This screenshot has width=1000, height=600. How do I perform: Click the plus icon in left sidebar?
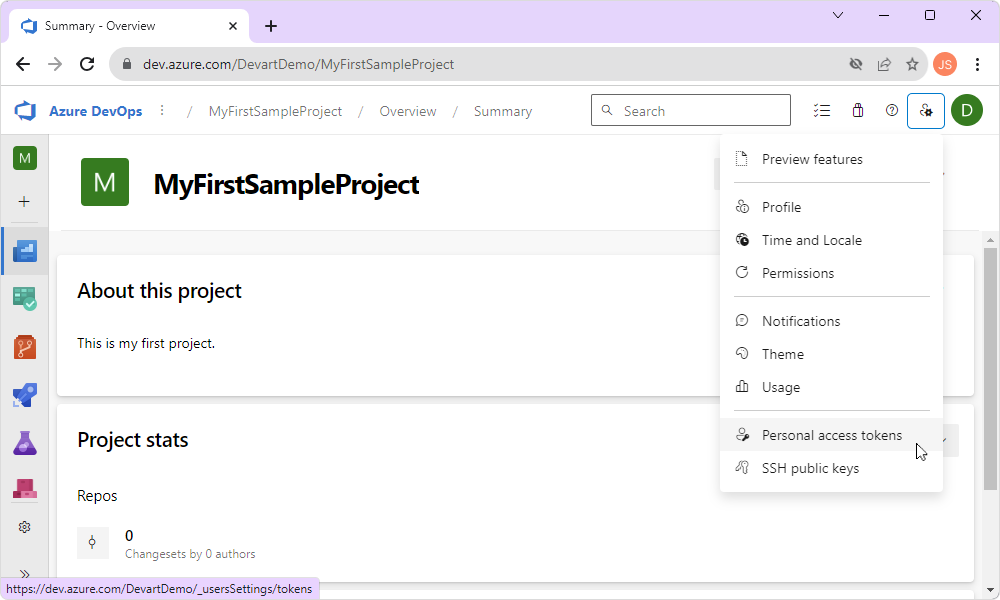[x=24, y=202]
